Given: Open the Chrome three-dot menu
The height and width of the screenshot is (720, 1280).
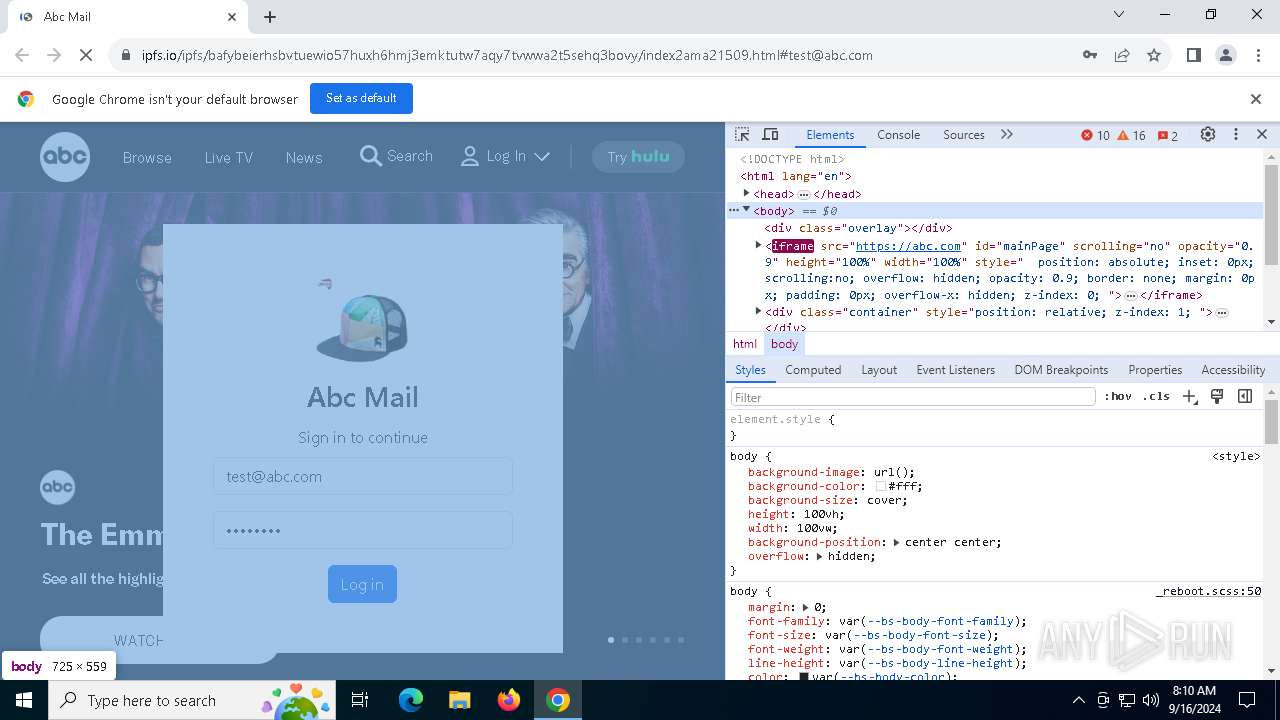Looking at the screenshot, I should tap(1258, 55).
